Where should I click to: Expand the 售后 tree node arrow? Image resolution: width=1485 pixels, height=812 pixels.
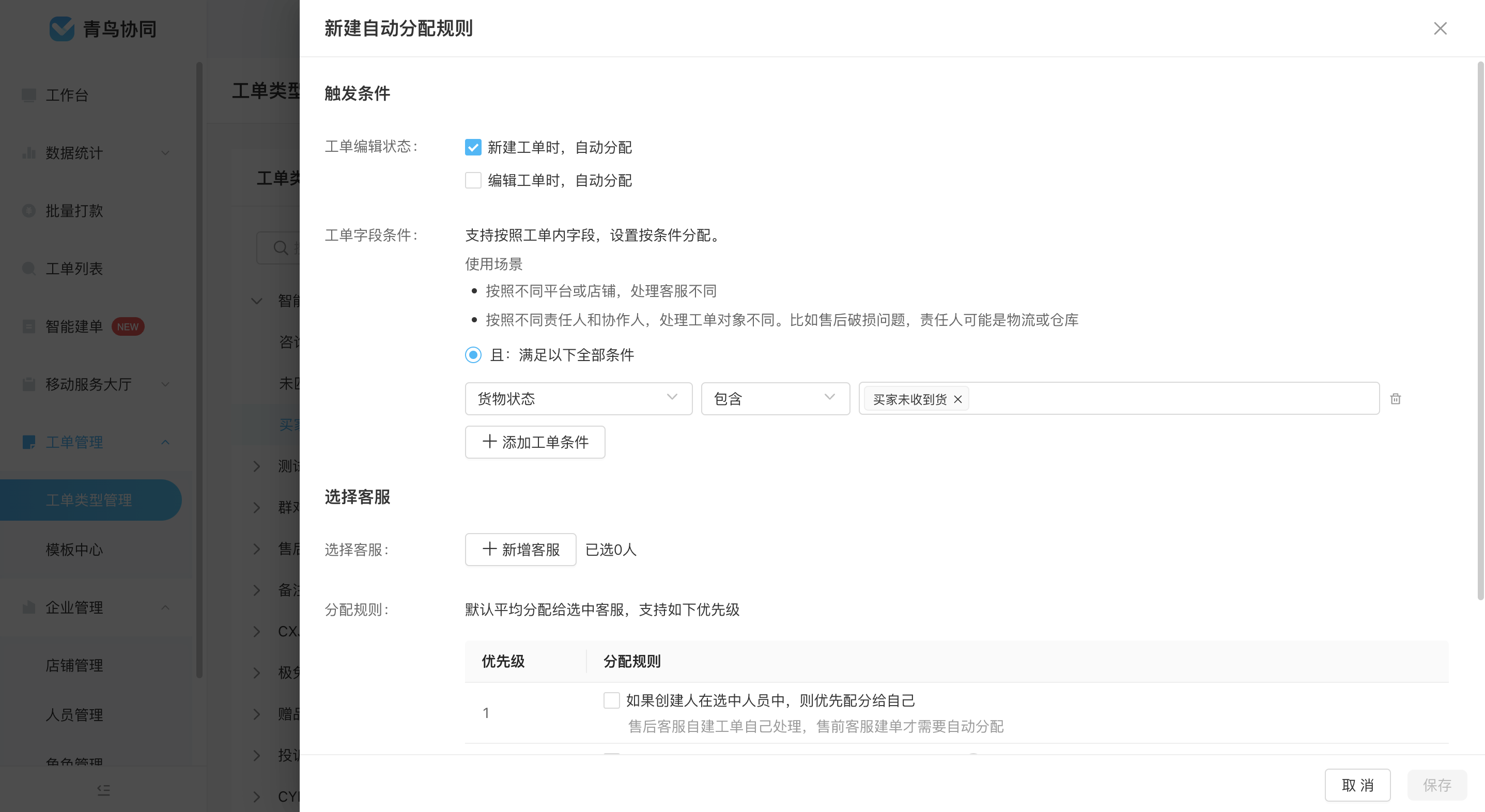[x=256, y=549]
